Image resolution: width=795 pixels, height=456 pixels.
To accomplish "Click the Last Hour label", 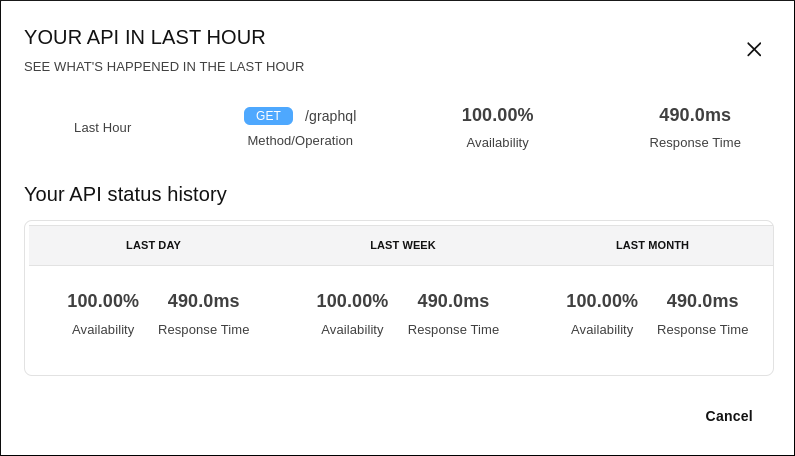I will click(x=102, y=128).
